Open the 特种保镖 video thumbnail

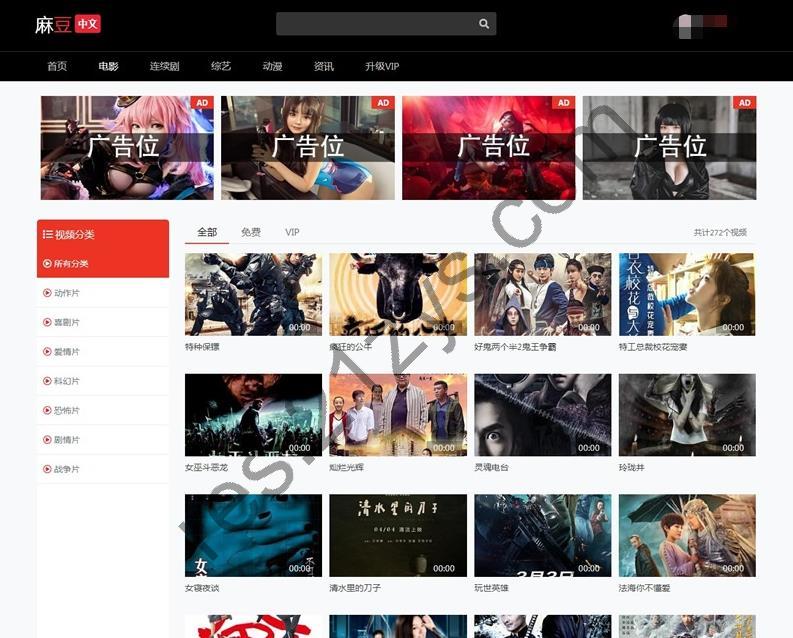(x=253, y=294)
